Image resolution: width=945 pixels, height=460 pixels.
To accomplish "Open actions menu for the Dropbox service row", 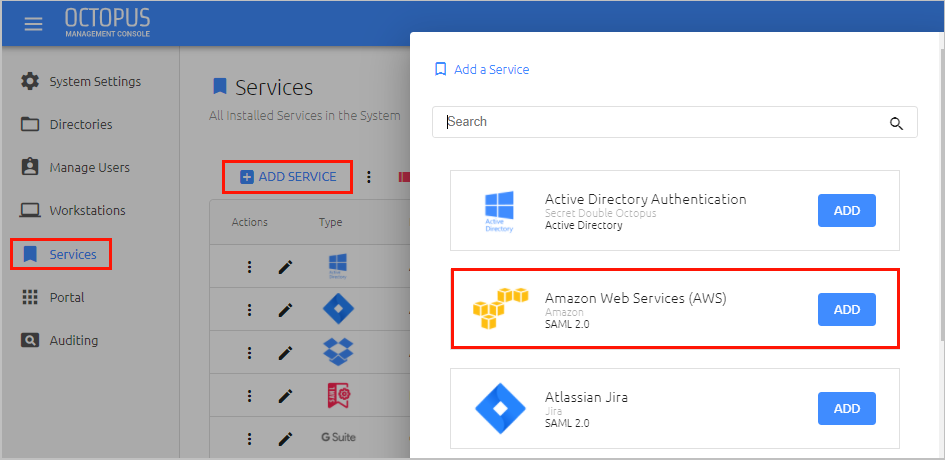I will click(250, 353).
